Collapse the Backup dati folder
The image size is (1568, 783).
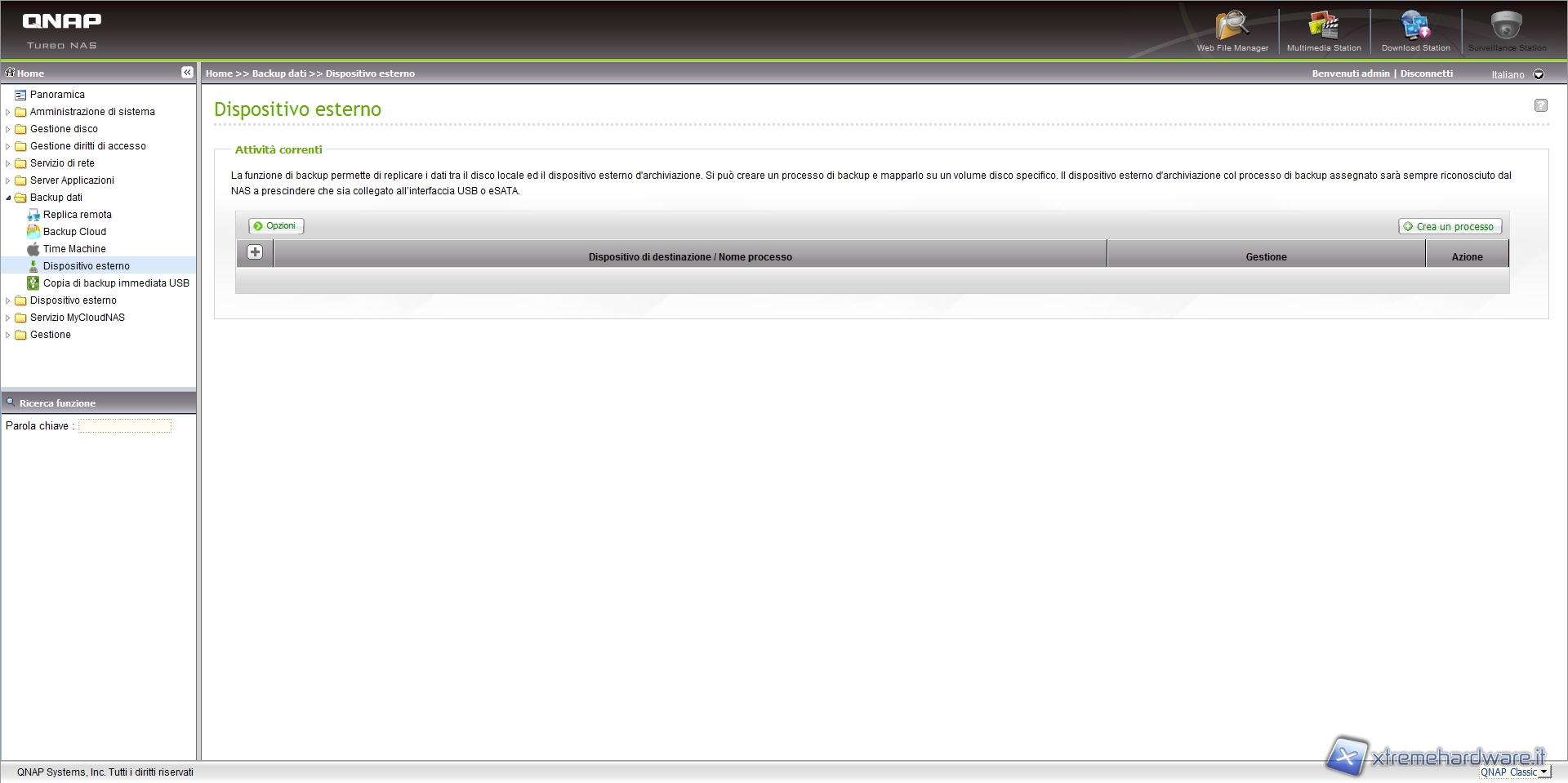click(x=9, y=198)
